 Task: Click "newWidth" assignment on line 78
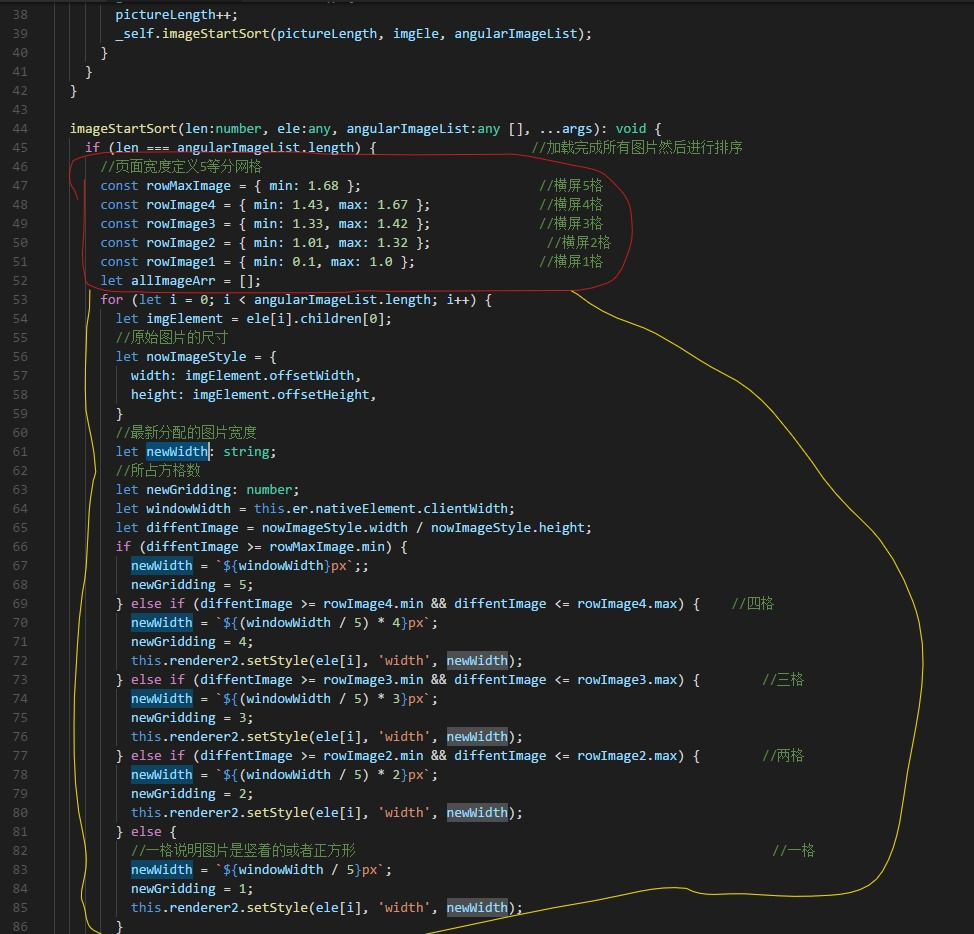[x=162, y=774]
